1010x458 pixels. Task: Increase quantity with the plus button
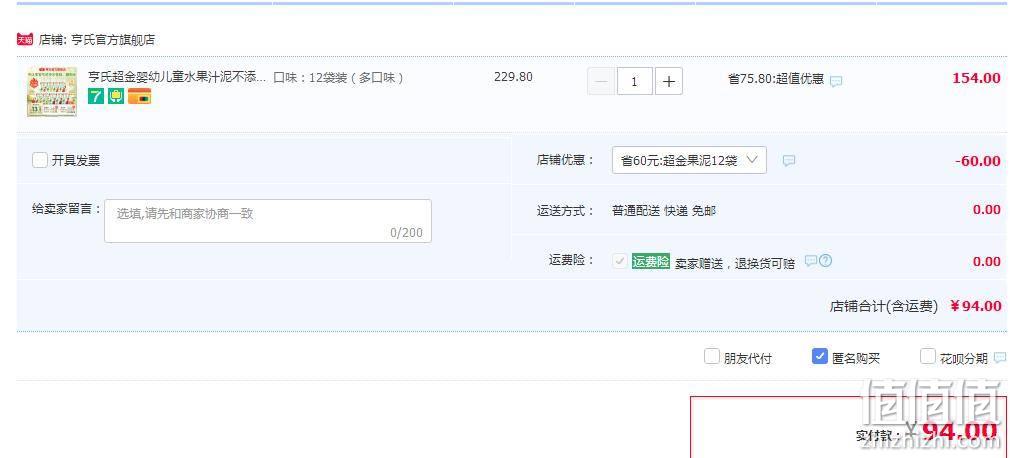[x=669, y=81]
